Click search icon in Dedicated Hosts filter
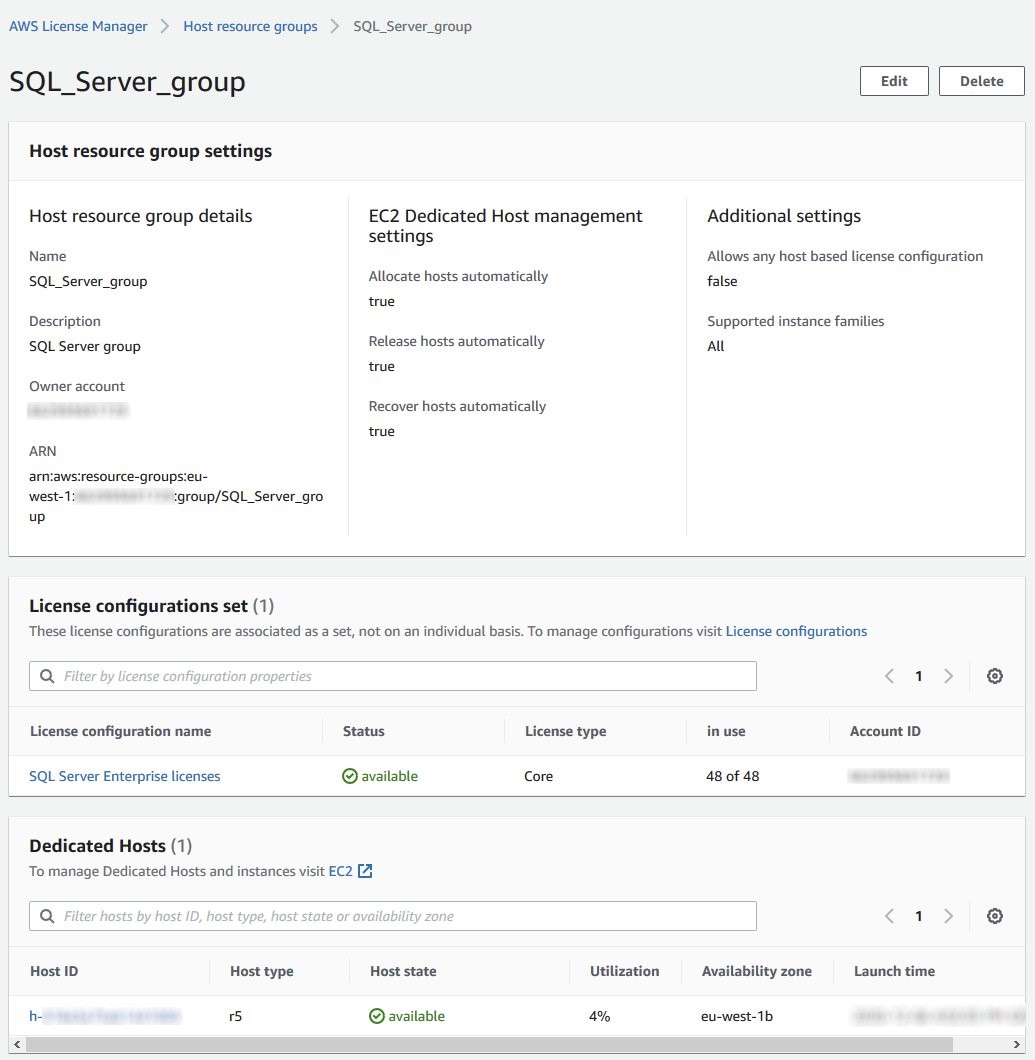 [x=47, y=916]
